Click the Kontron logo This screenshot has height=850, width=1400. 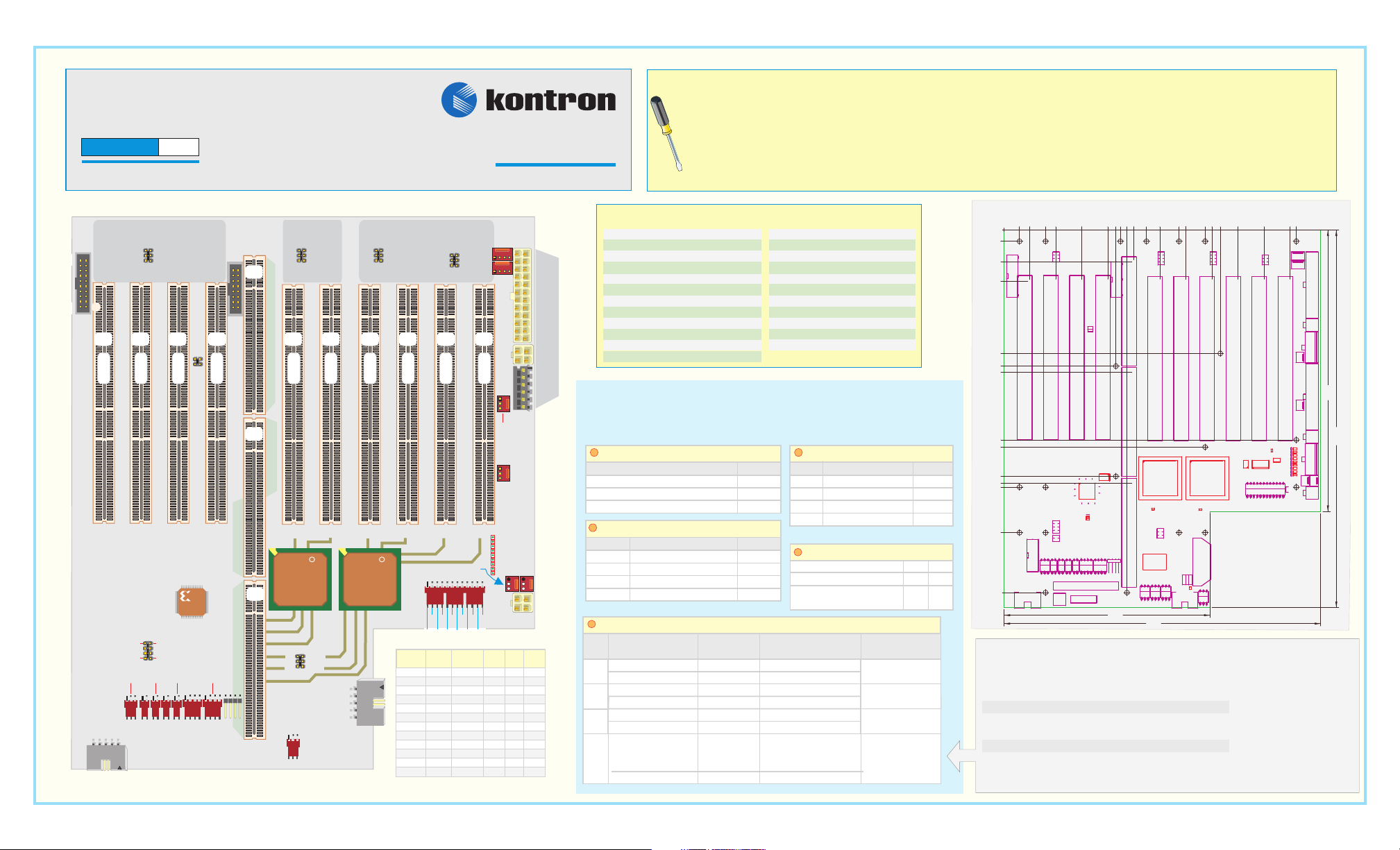click(x=529, y=100)
